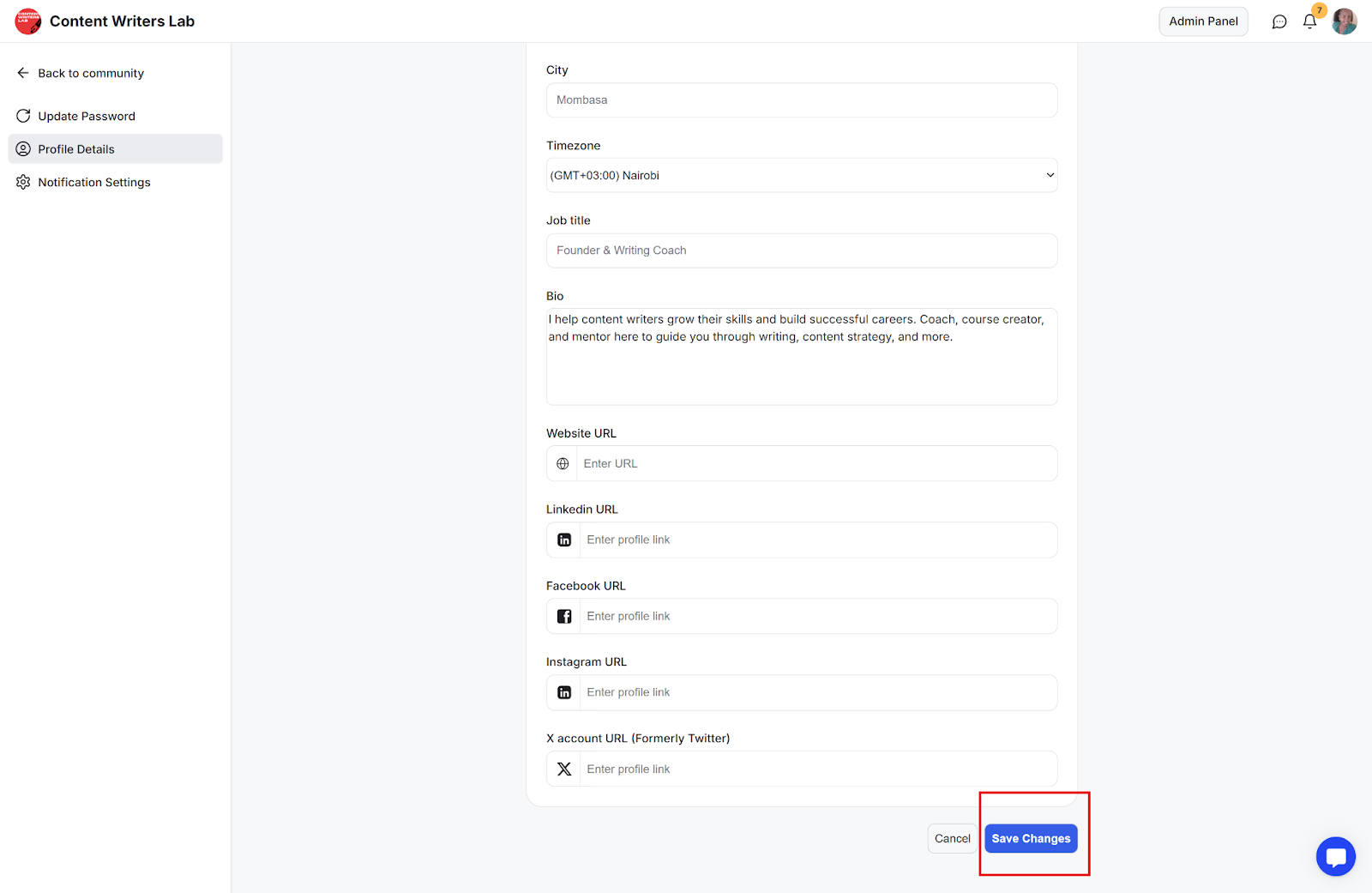Go to Update Password settings
The height and width of the screenshot is (893, 1372).
[87, 117]
